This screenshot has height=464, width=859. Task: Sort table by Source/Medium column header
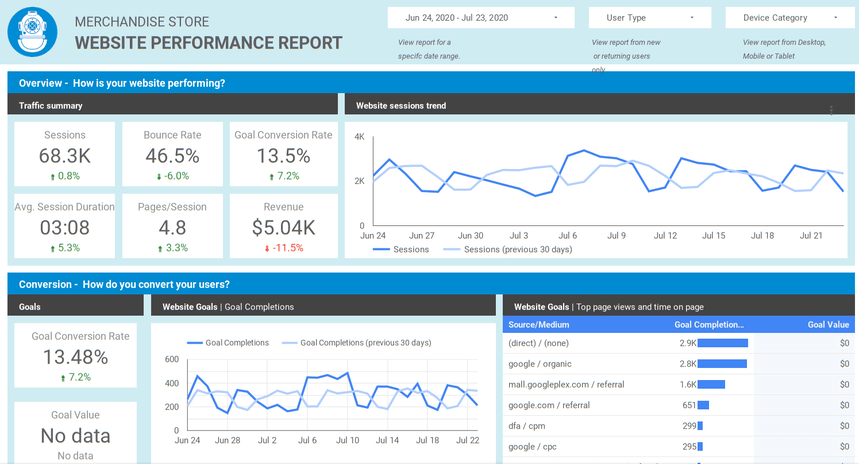pyautogui.click(x=539, y=325)
